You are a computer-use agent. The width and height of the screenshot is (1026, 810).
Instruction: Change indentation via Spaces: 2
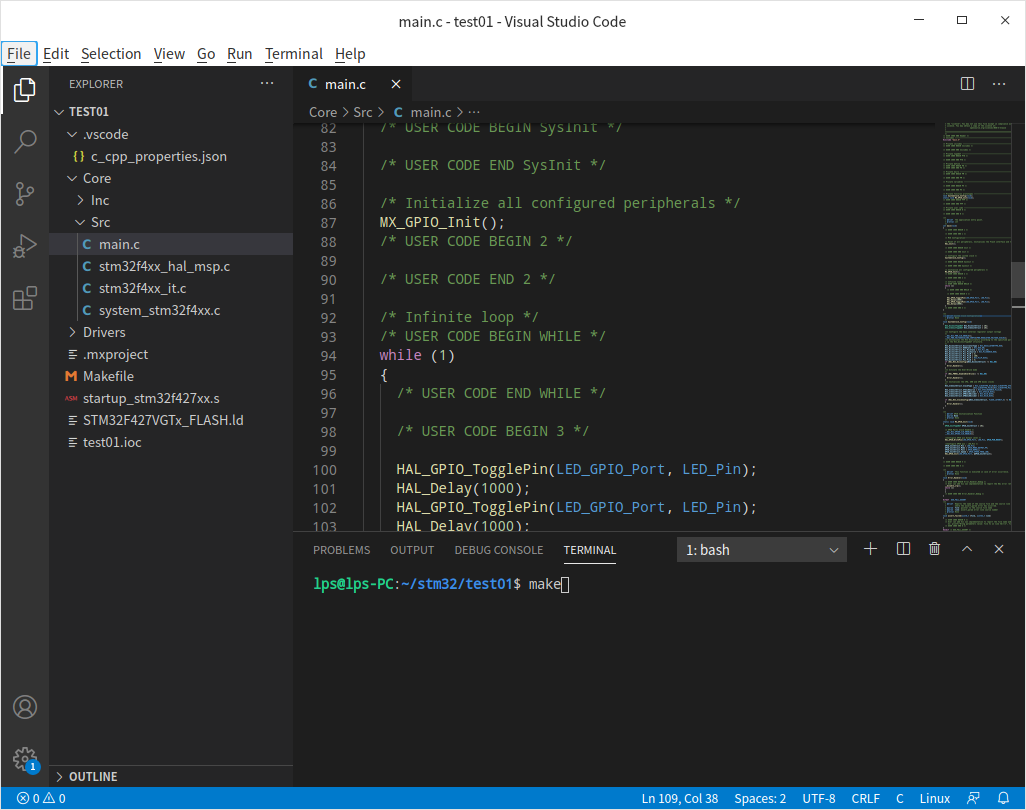pyautogui.click(x=760, y=798)
